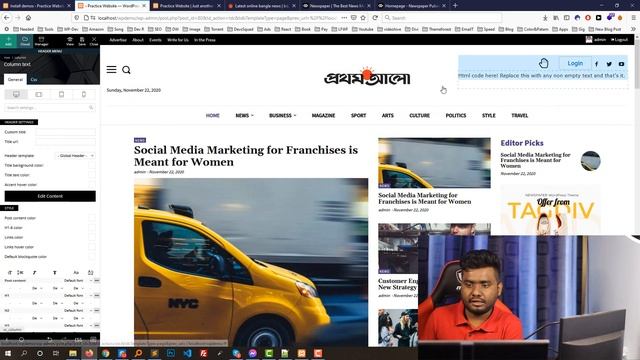This screenshot has height=360, width=640.
Task: Select the phone viewport icon
Action: [x=84, y=94]
